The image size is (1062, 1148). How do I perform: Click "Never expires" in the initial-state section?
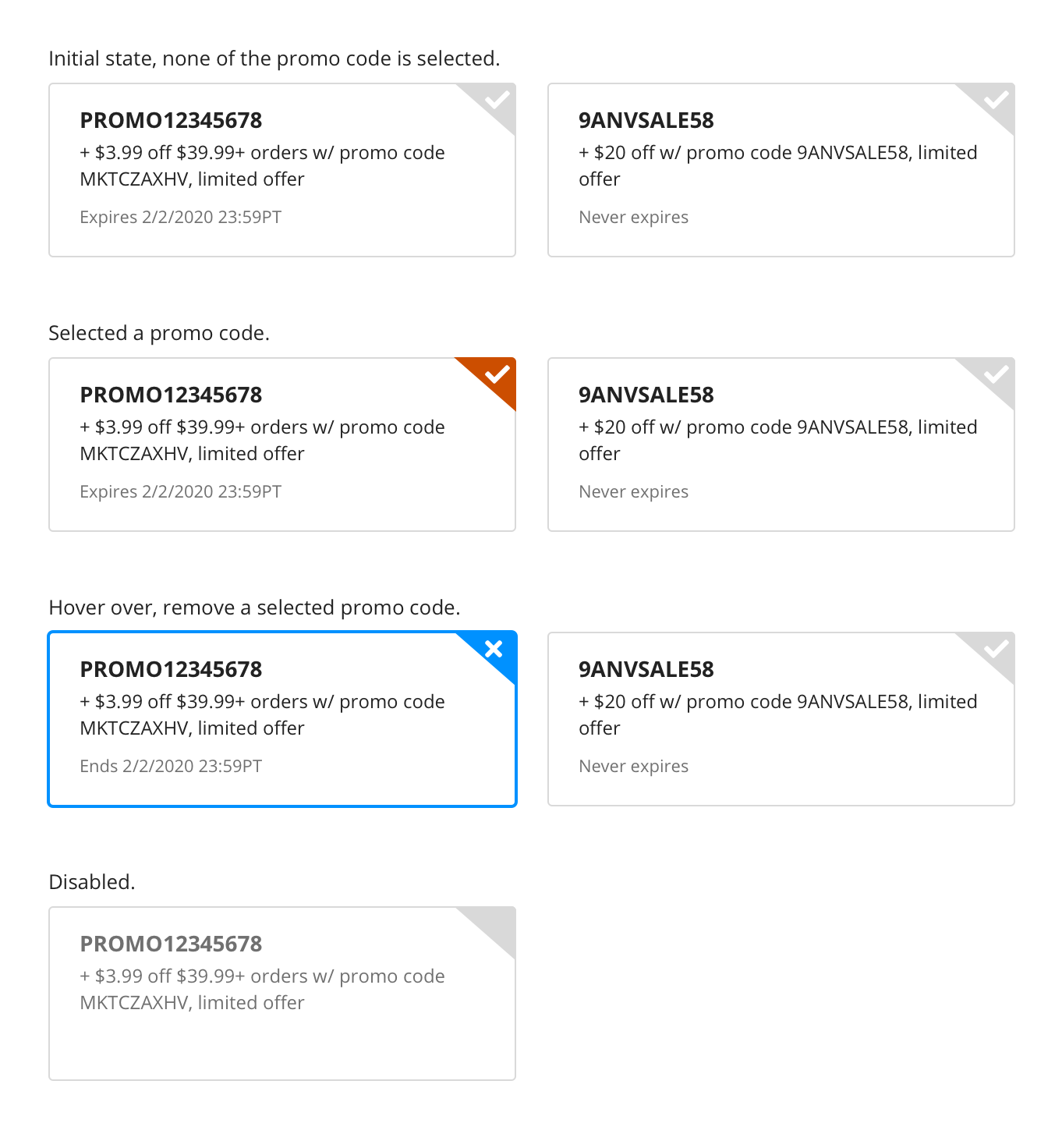(633, 218)
